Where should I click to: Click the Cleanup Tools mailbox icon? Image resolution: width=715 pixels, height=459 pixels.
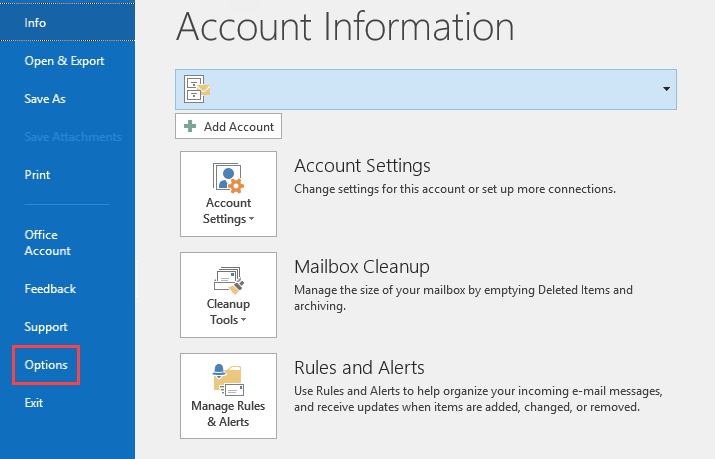(228, 277)
